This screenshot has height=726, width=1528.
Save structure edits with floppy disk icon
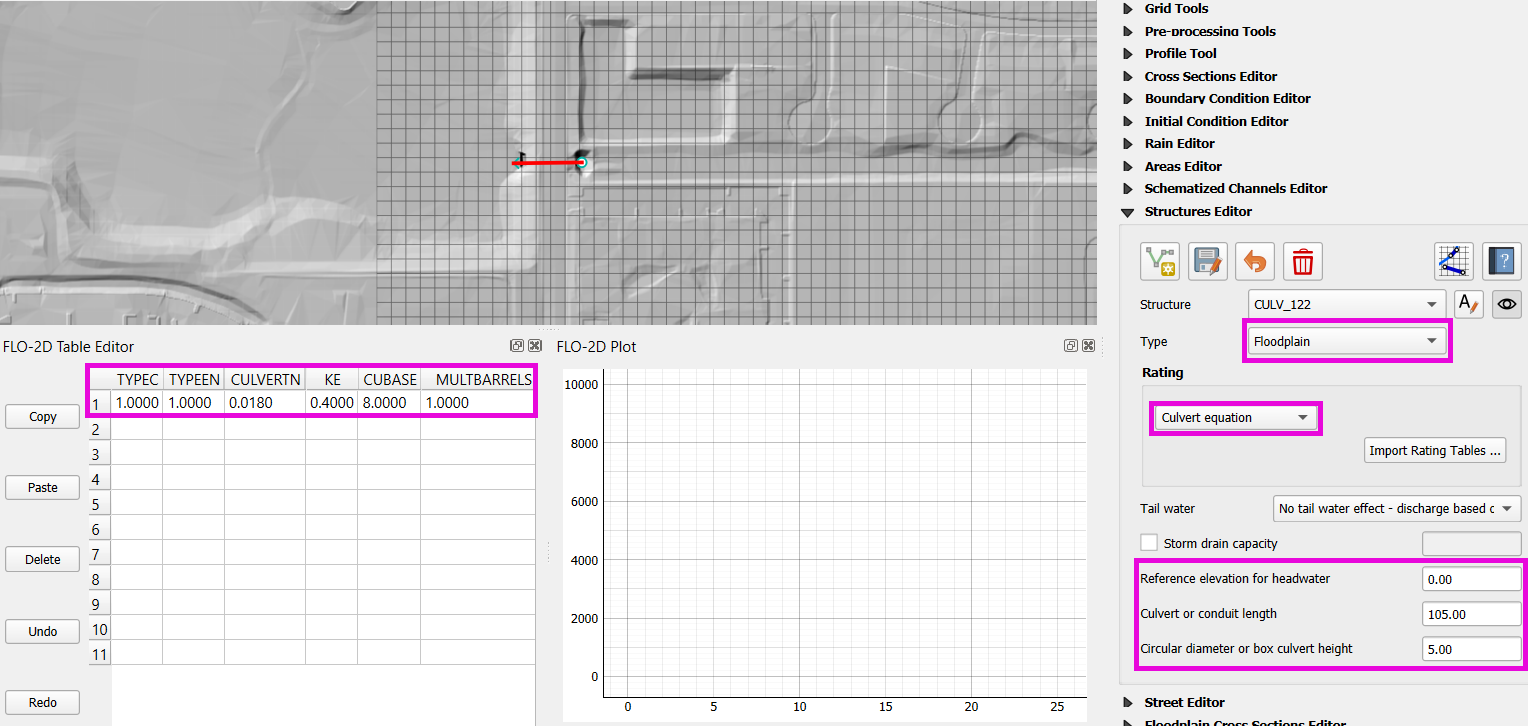pyautogui.click(x=1207, y=262)
